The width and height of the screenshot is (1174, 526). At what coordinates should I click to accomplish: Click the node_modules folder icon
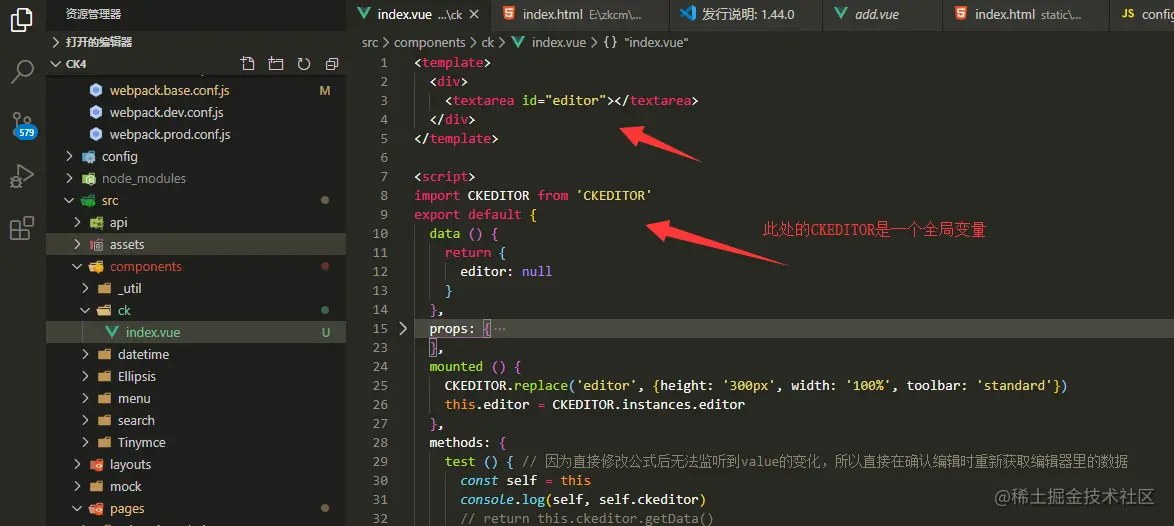[89, 179]
